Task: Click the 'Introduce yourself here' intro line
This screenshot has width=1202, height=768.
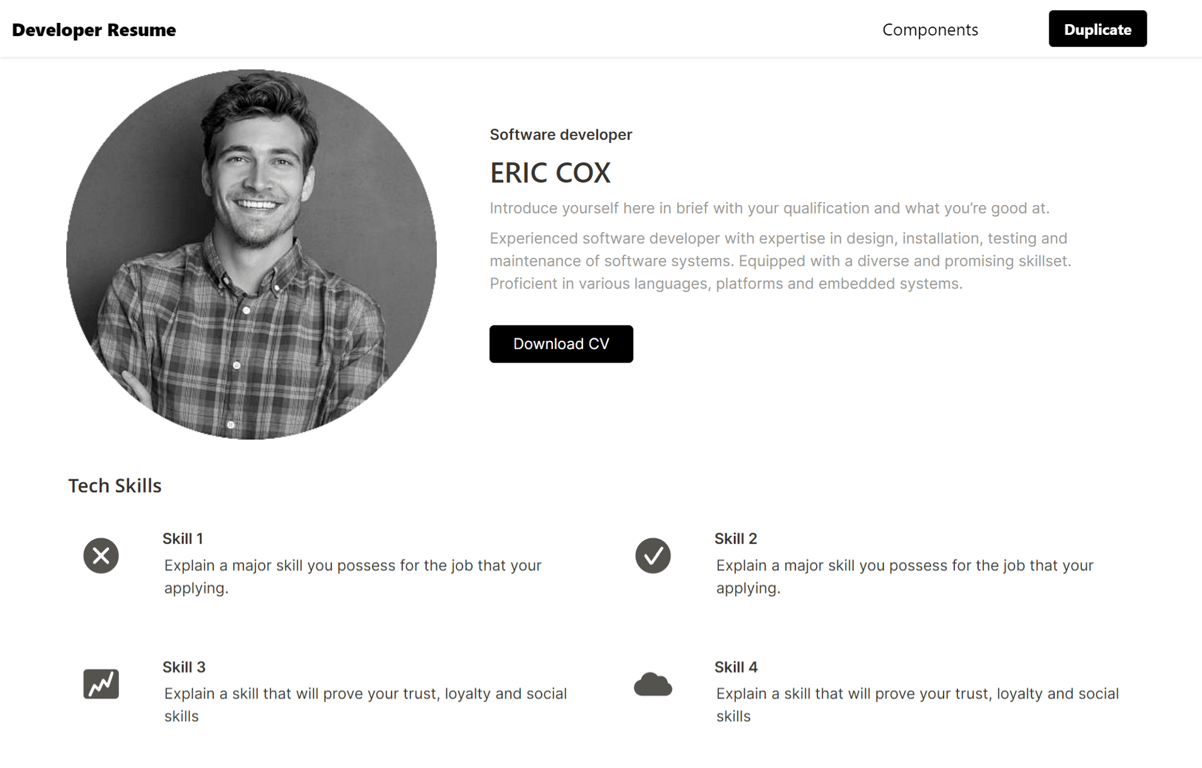Action: [x=770, y=208]
